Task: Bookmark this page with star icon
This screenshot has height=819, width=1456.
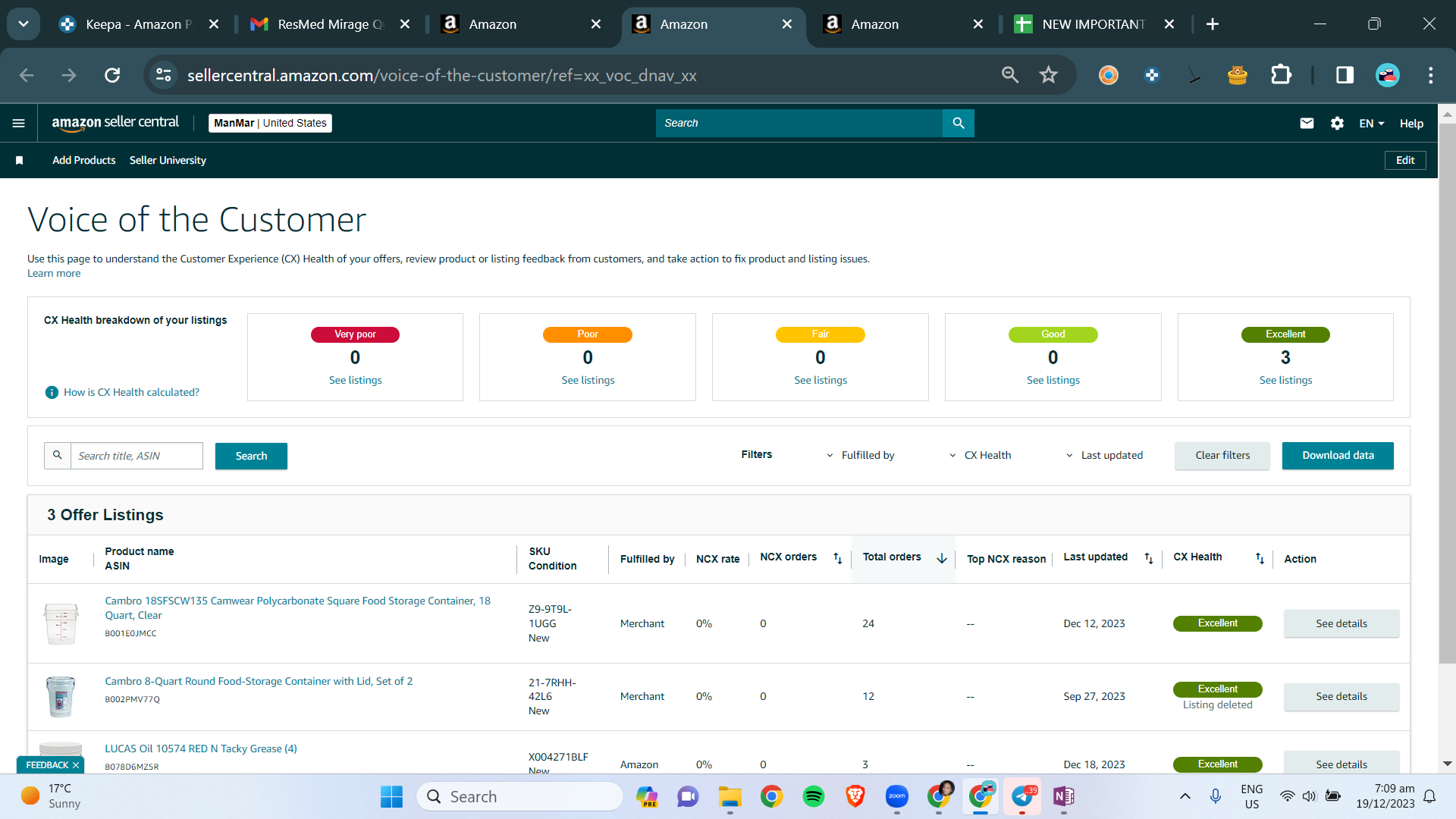Action: pos(1048,75)
